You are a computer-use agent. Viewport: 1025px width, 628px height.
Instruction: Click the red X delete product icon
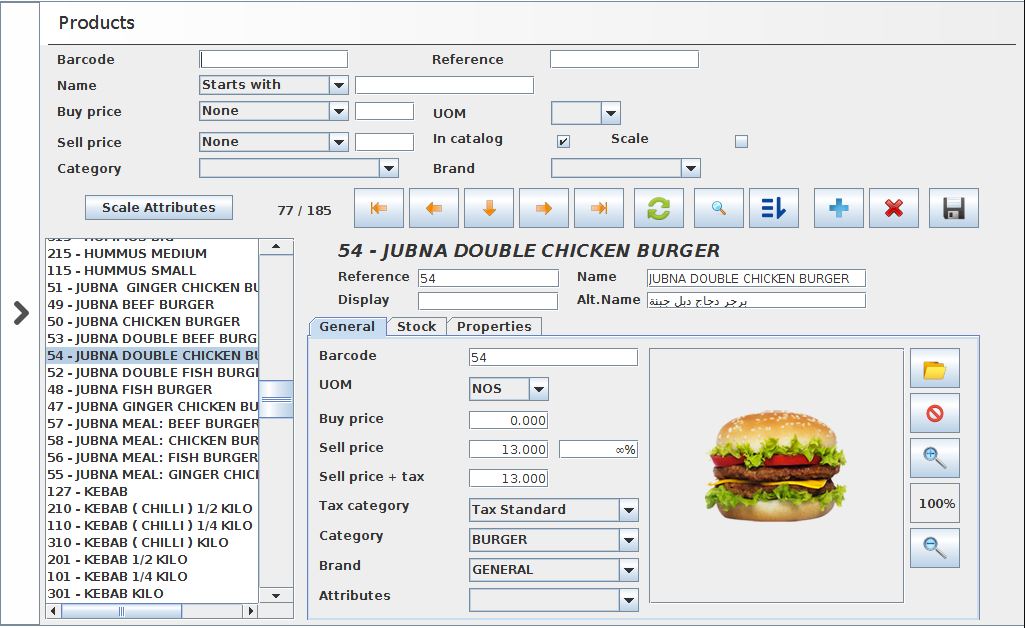pyautogui.click(x=894, y=208)
